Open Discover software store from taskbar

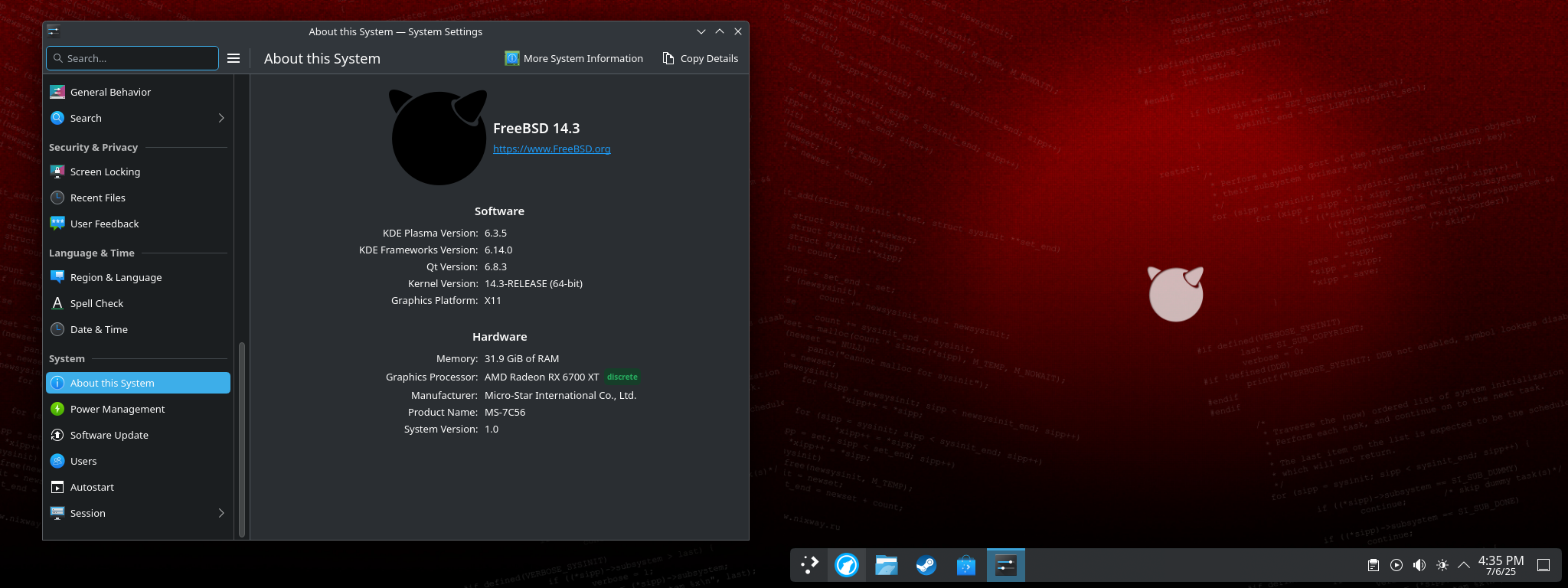point(966,565)
